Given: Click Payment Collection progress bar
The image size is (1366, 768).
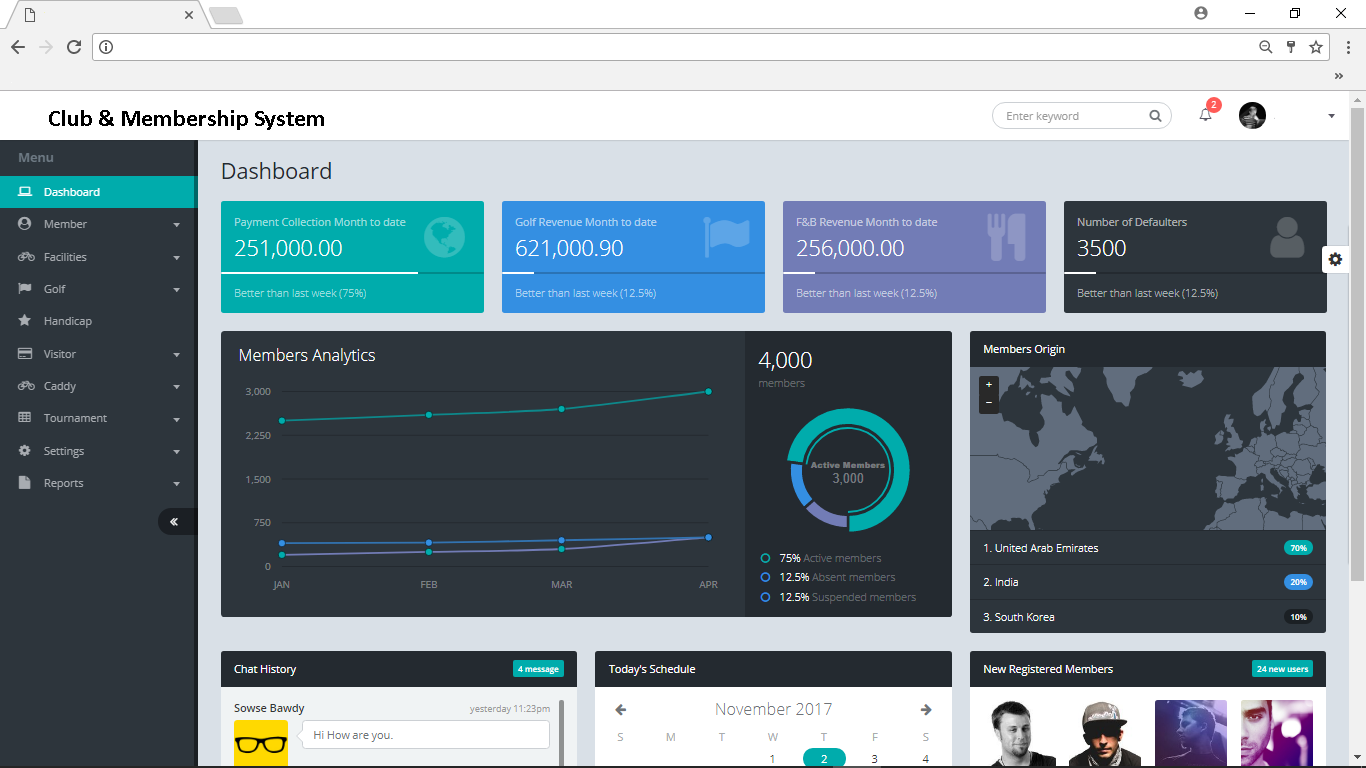Looking at the screenshot, I should (x=352, y=272).
